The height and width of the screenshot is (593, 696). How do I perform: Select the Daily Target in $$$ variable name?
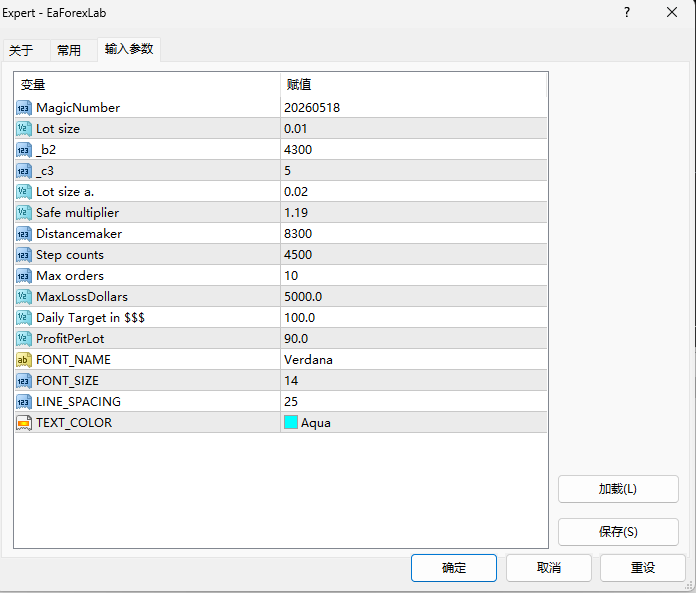(91, 318)
